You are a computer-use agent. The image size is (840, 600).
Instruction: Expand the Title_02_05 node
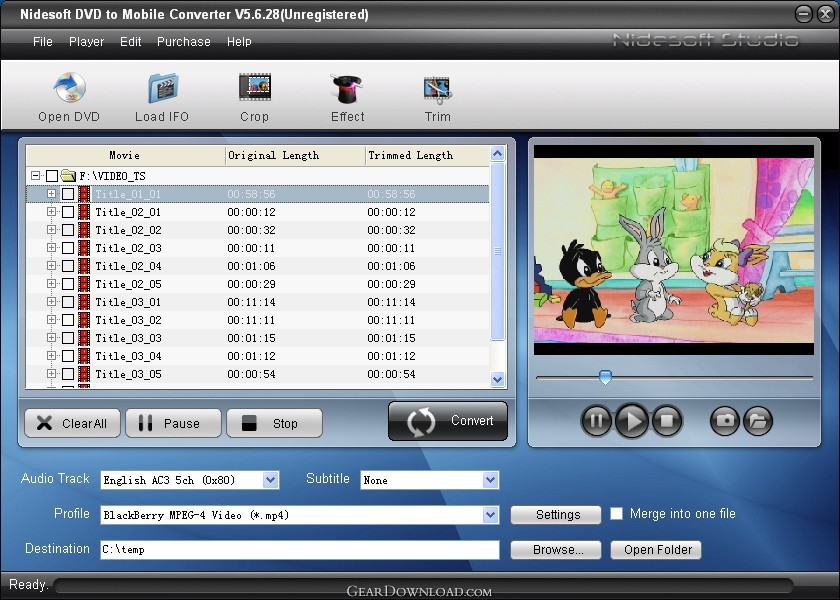click(51, 283)
